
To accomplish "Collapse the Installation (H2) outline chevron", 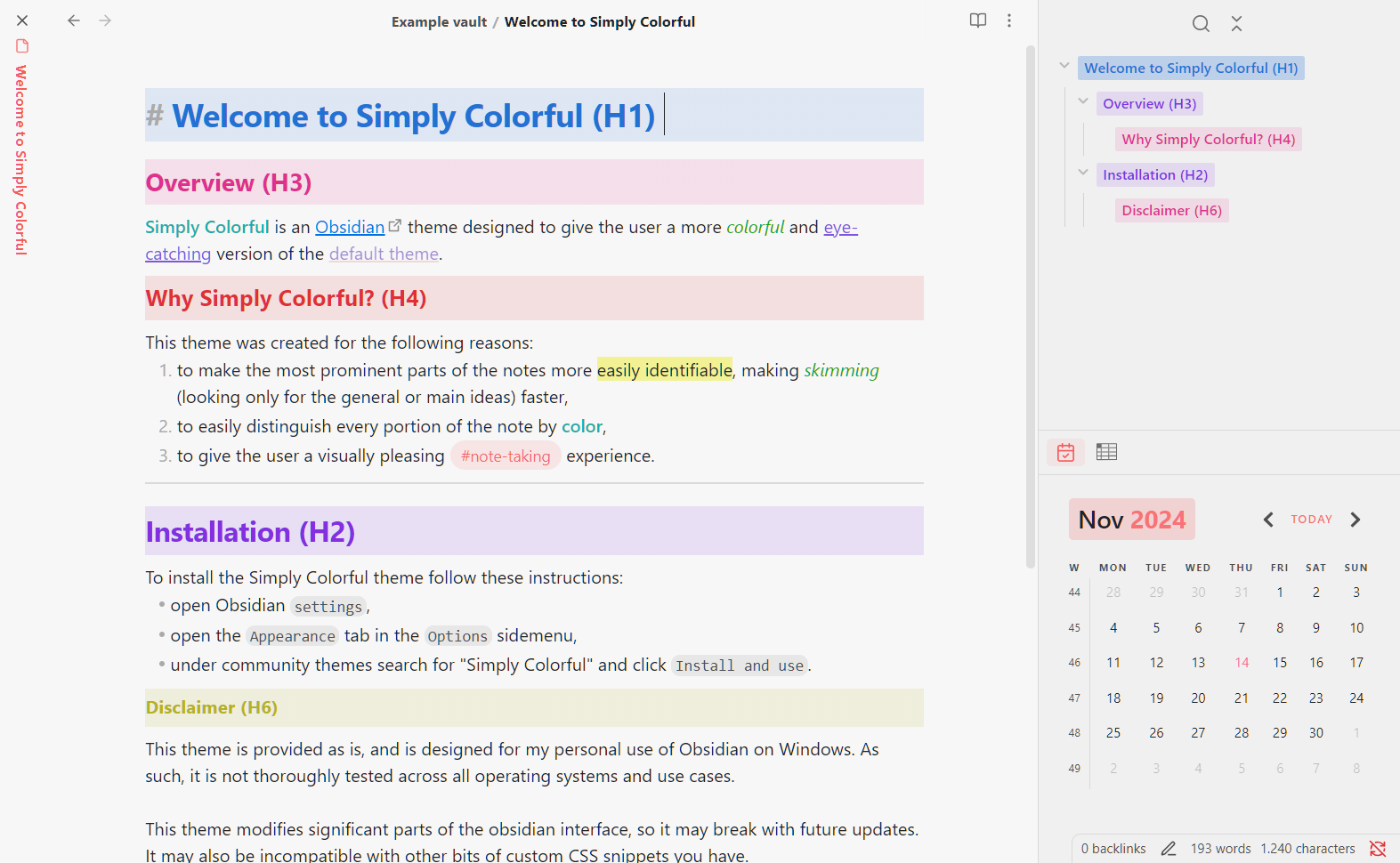I will tap(1083, 173).
